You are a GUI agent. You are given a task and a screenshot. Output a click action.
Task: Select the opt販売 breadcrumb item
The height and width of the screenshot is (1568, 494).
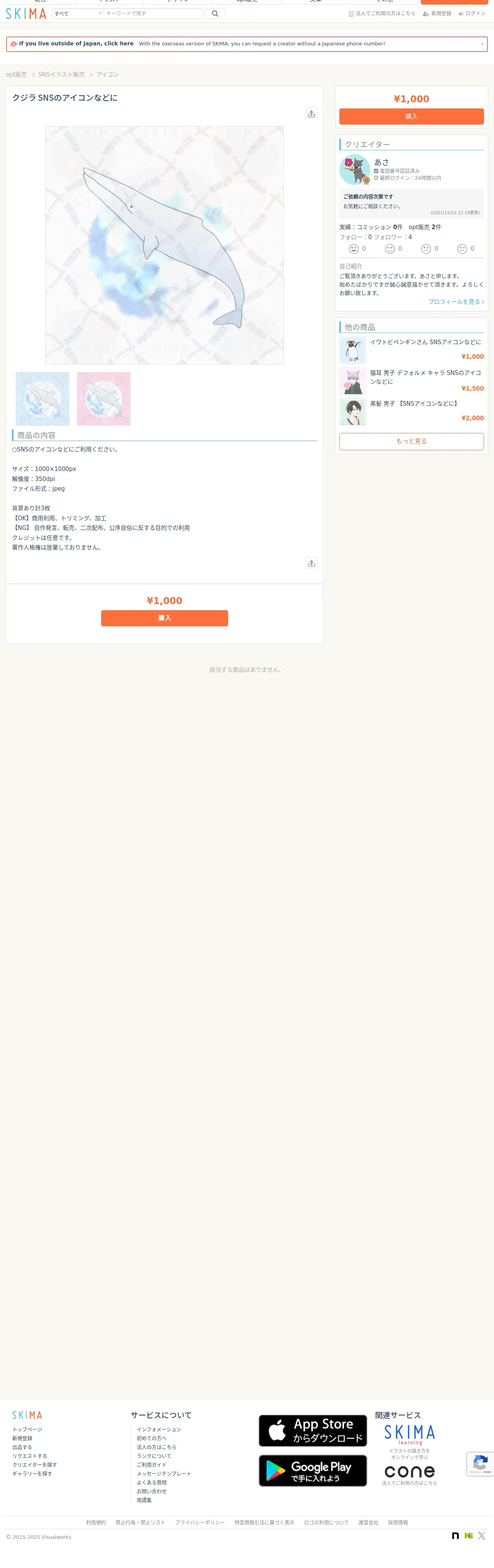point(17,75)
